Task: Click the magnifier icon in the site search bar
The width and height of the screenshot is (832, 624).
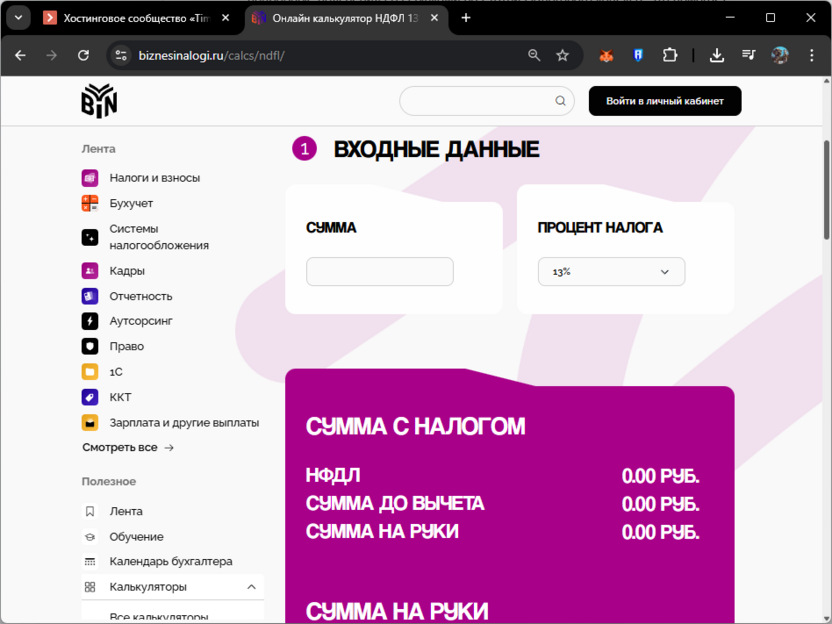Action: tap(560, 101)
